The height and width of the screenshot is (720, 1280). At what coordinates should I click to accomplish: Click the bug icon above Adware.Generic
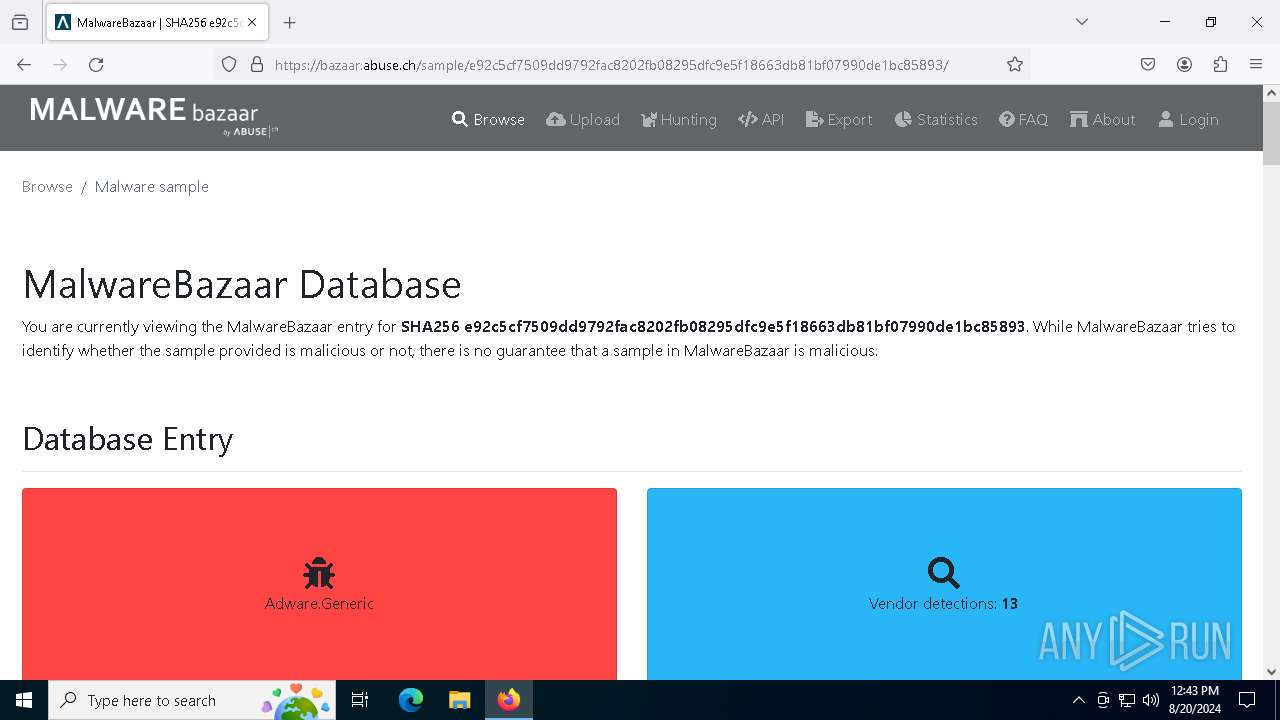[319, 573]
